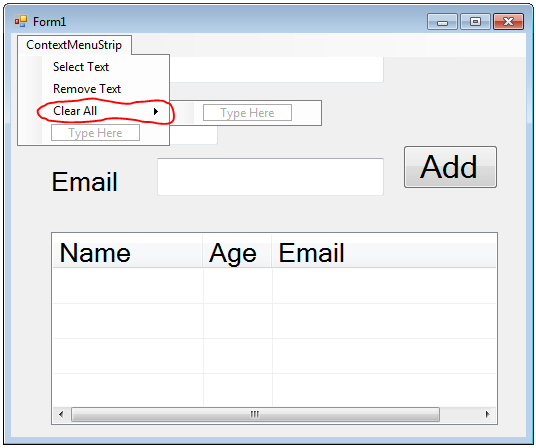
Task: Click the list's left scroll arrow
Action: tap(61, 415)
